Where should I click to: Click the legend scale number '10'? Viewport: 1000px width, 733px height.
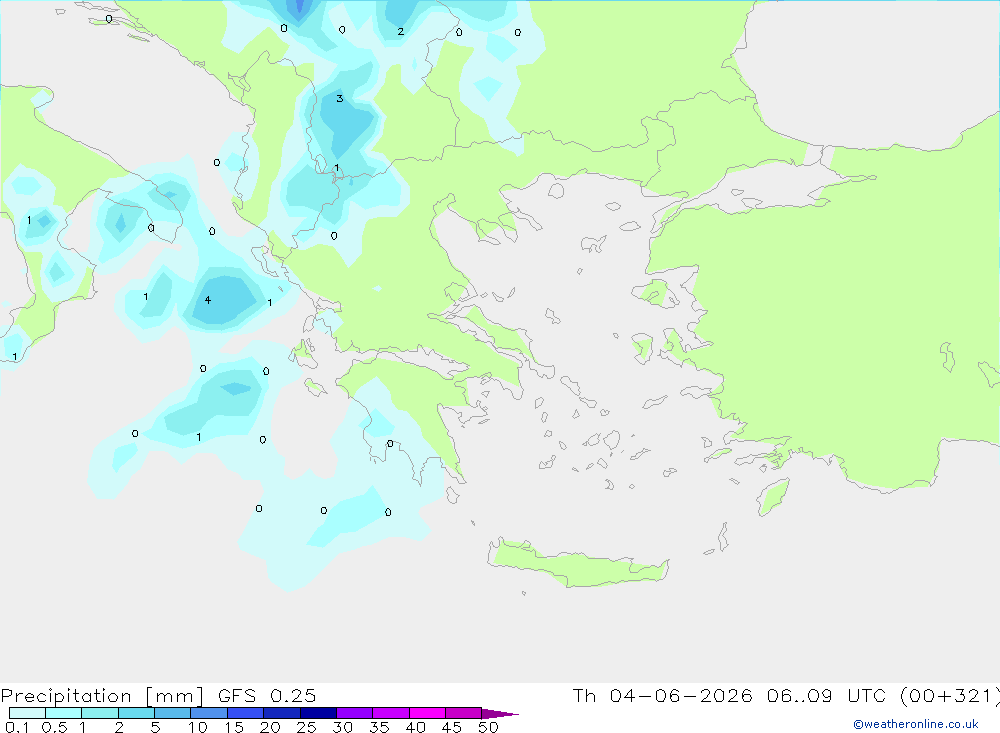point(198,727)
